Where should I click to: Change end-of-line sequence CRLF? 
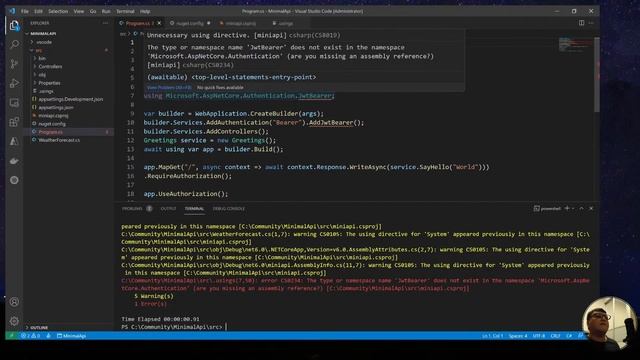[556, 336]
